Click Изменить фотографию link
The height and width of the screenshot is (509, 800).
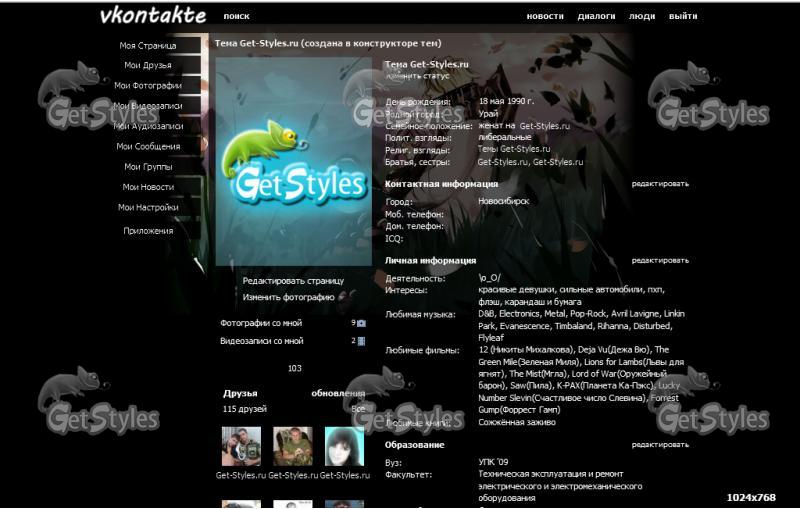[288, 297]
